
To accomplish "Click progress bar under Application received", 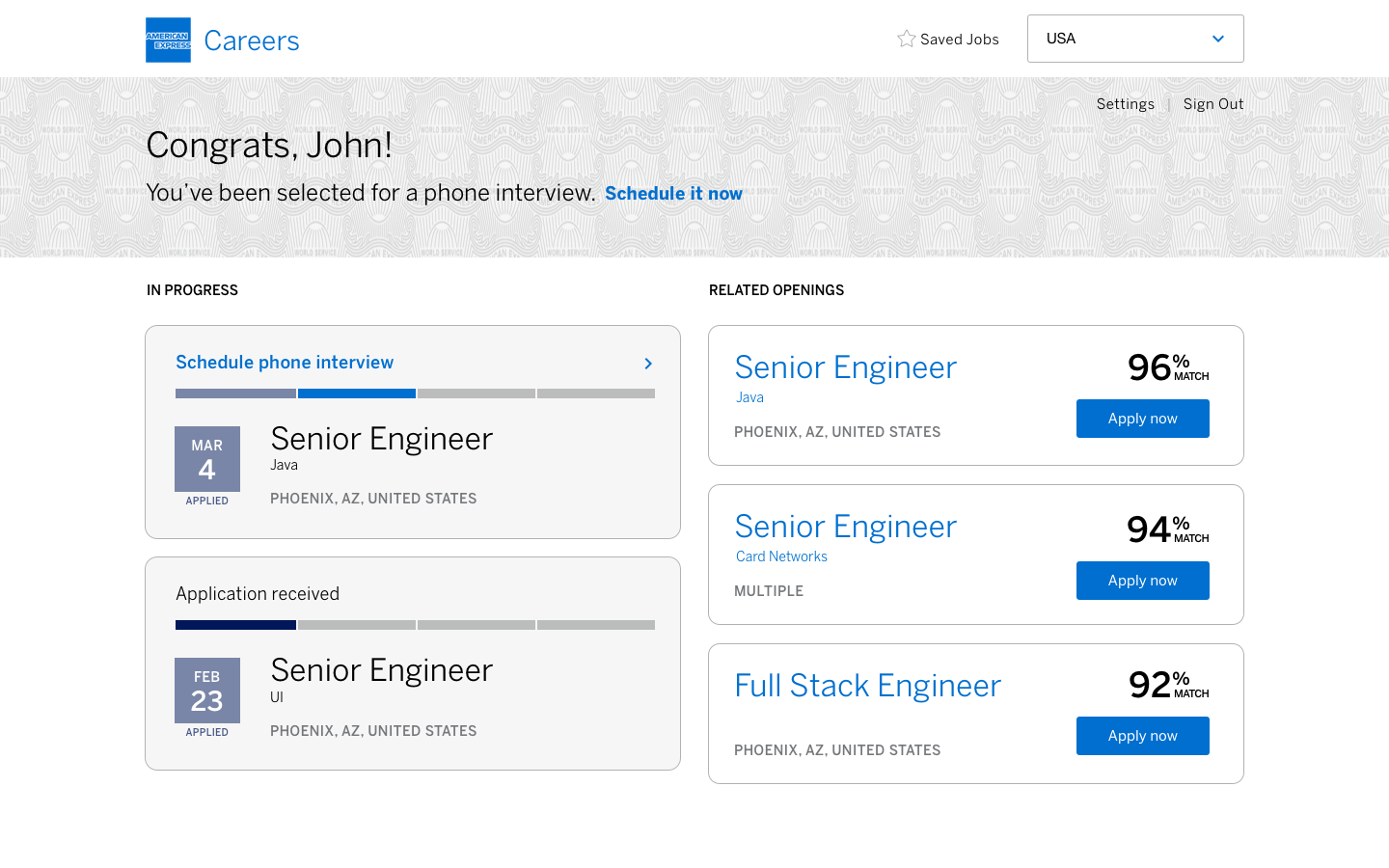I will 415,625.
